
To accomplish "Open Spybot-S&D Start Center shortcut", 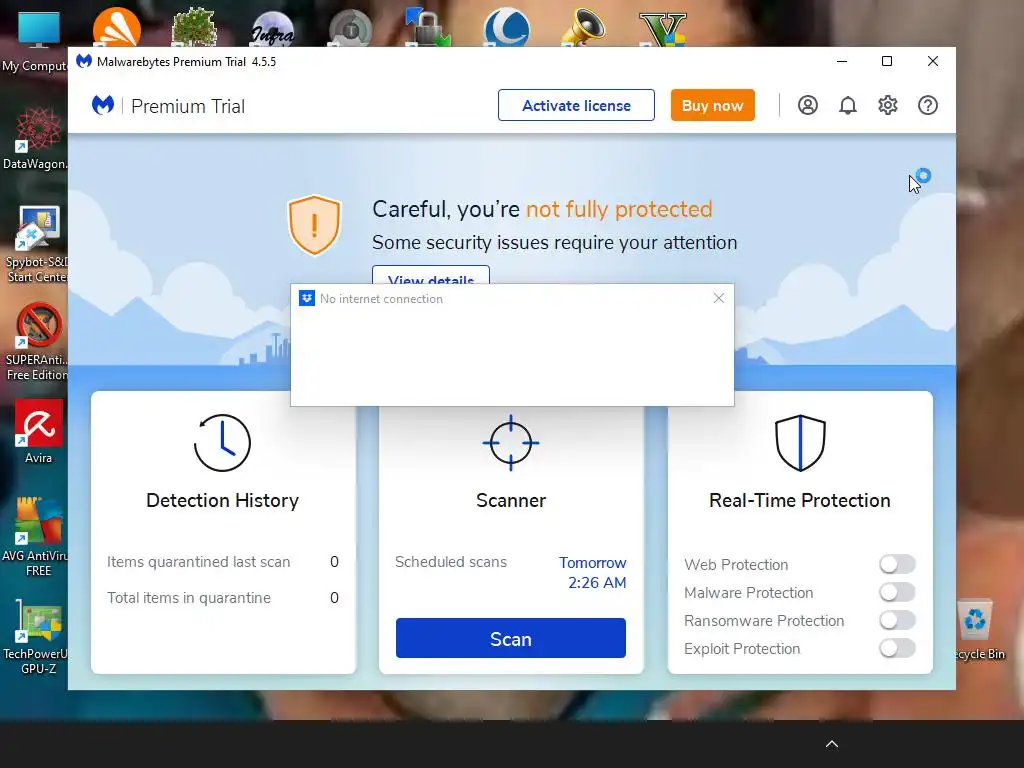I will [38, 244].
